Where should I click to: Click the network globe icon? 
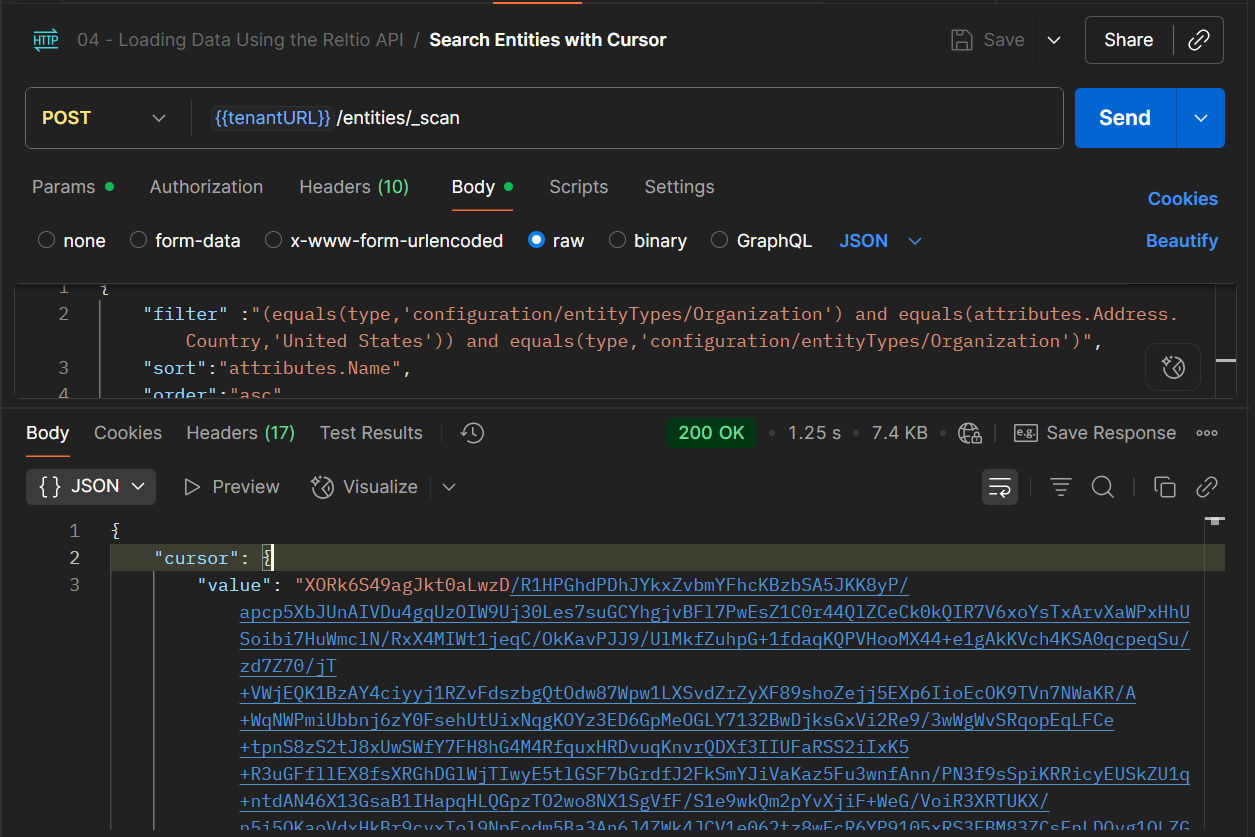click(969, 433)
